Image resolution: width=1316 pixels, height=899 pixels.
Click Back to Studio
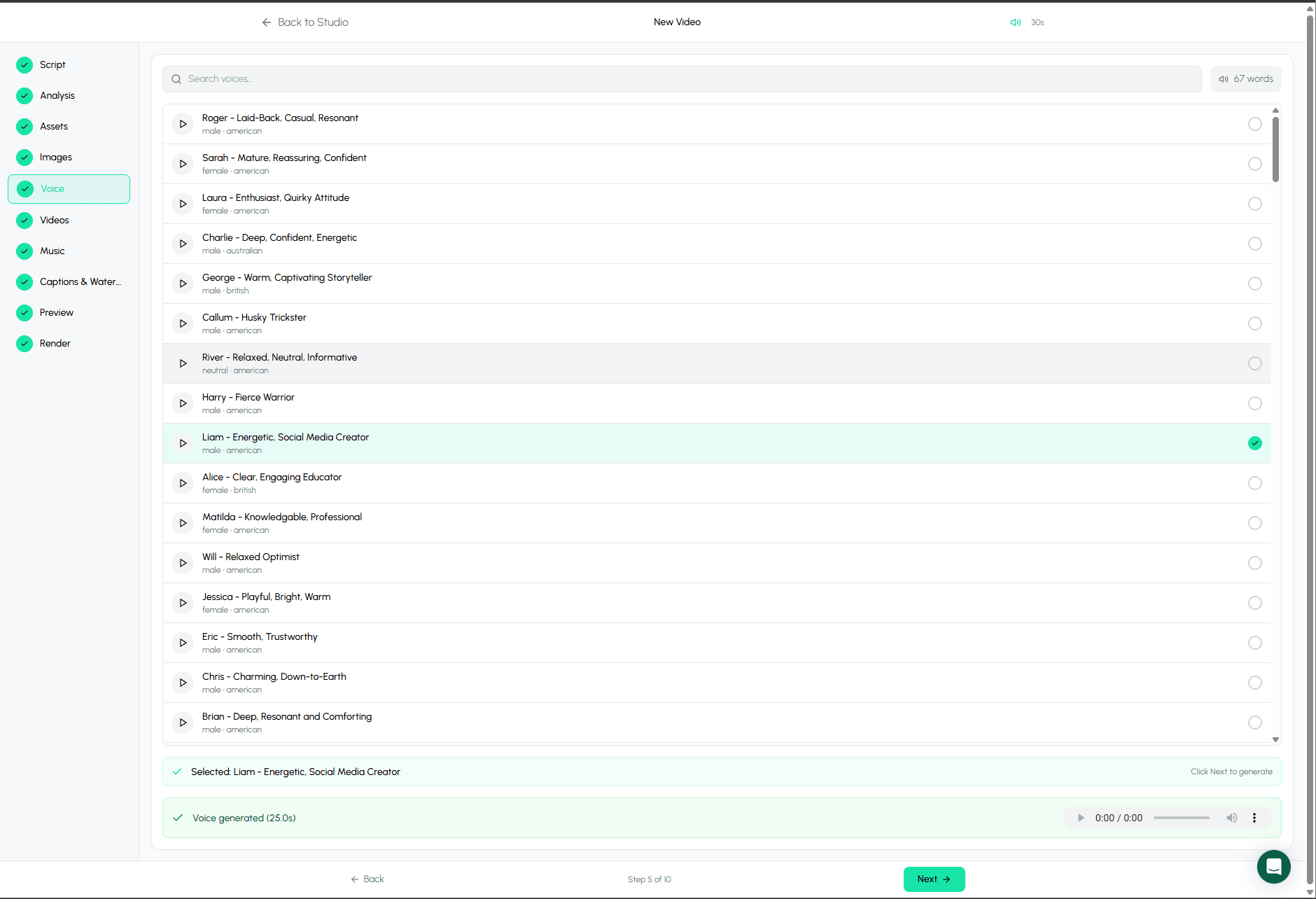304,22
